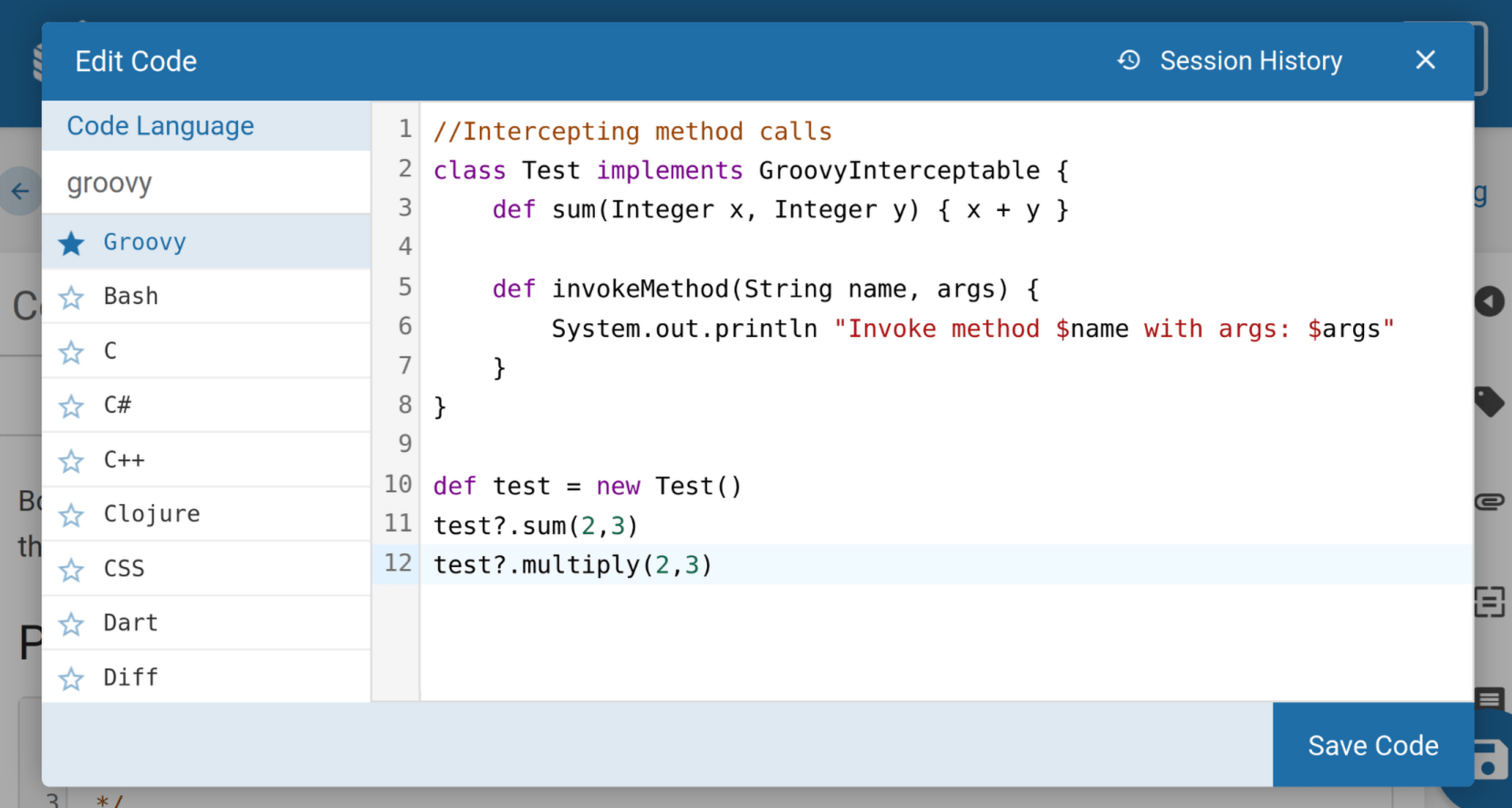Screen dimensions: 1512x808
Task: Place cursor on the comment line text
Action: point(632,131)
